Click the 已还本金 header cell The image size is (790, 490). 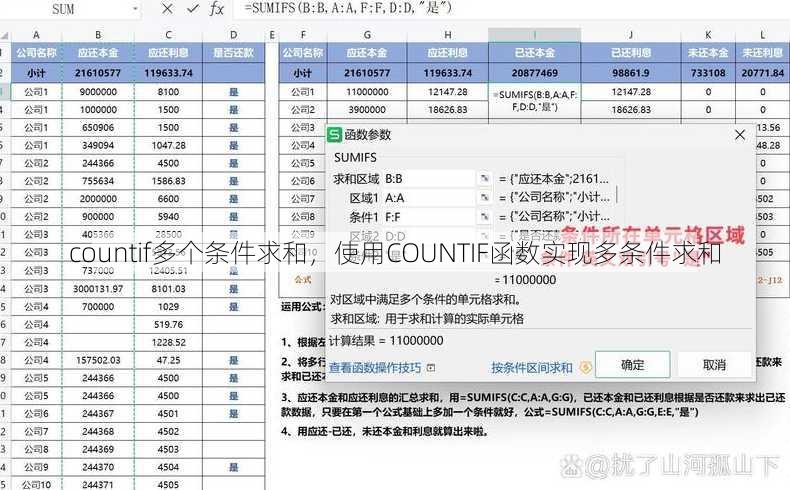(535, 52)
